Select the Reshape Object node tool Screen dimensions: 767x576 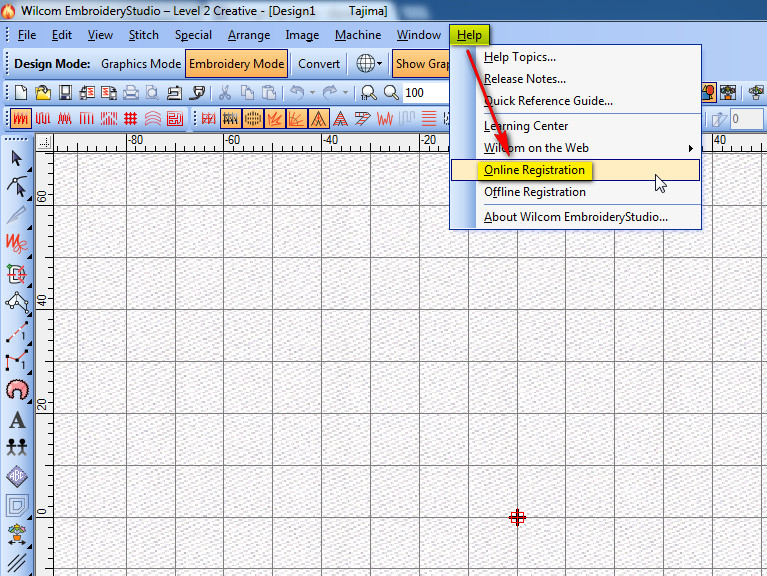[17, 187]
